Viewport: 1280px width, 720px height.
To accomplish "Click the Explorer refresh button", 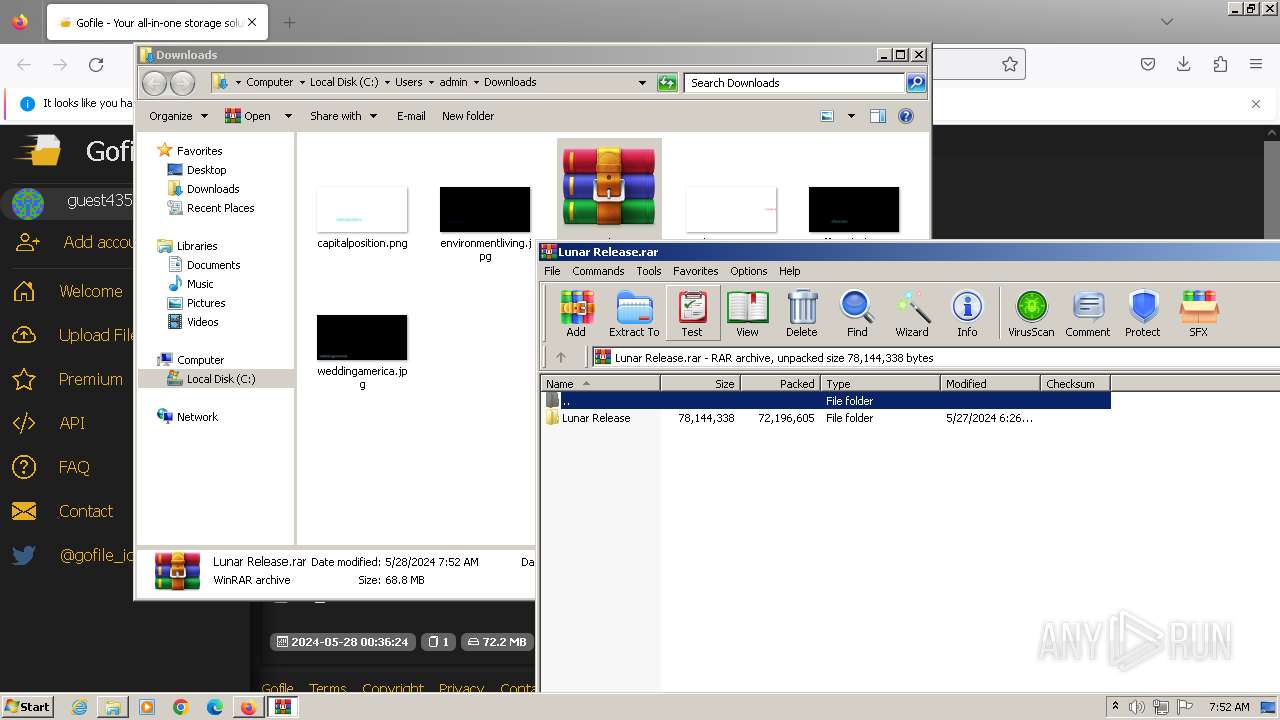I will click(667, 83).
